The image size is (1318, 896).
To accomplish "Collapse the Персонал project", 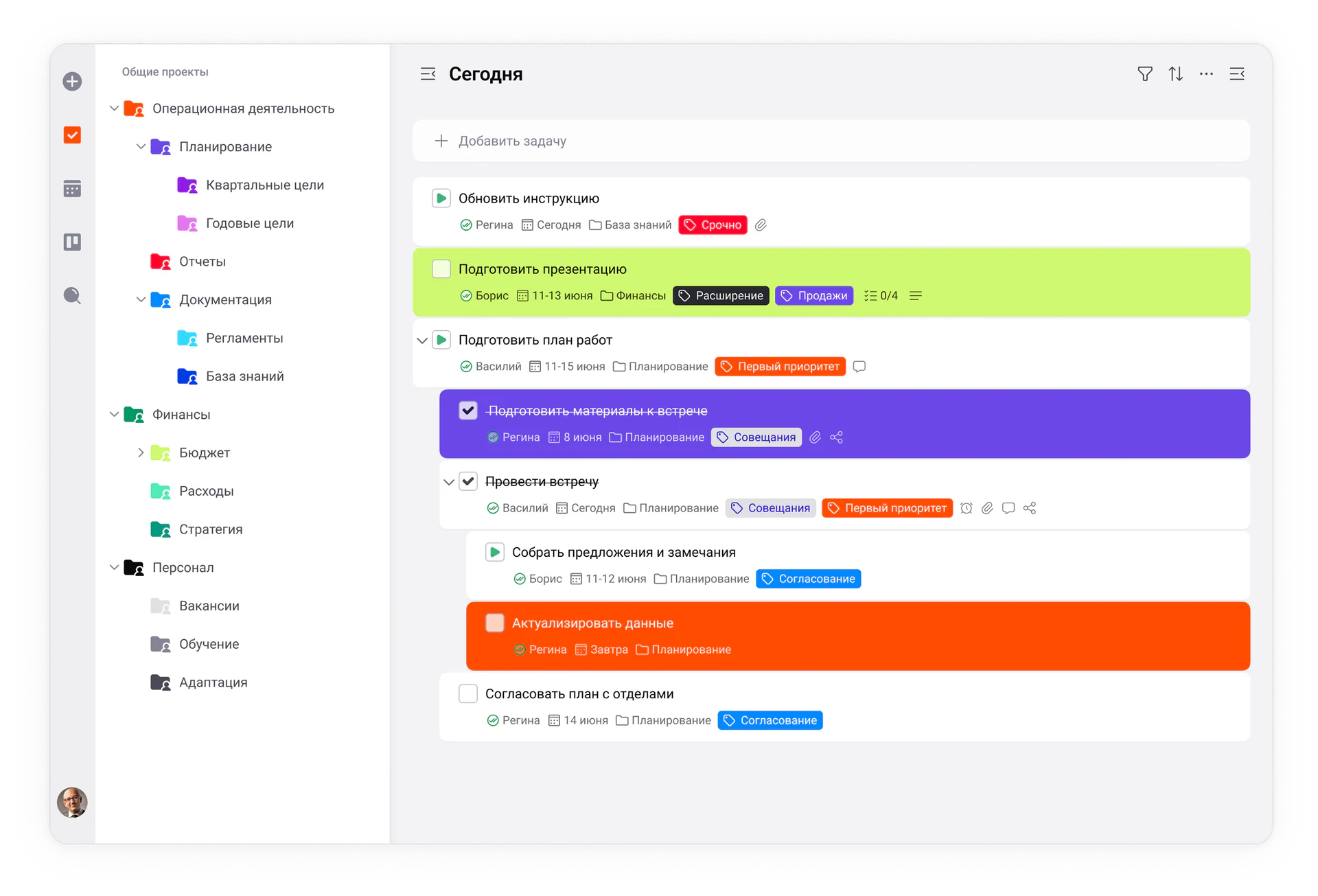I will [114, 568].
